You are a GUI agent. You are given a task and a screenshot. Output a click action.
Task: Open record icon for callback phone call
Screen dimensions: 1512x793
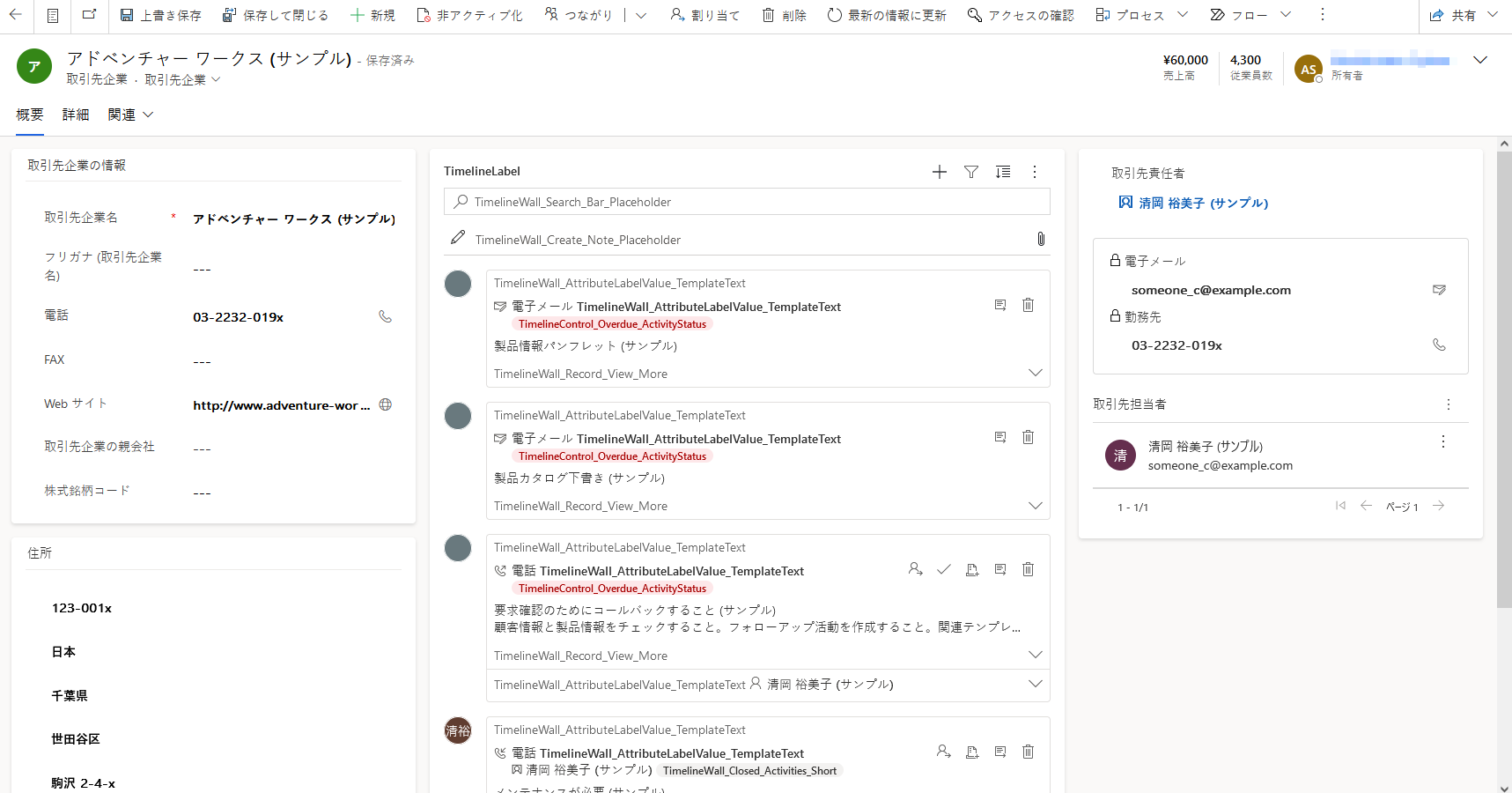click(x=1000, y=569)
